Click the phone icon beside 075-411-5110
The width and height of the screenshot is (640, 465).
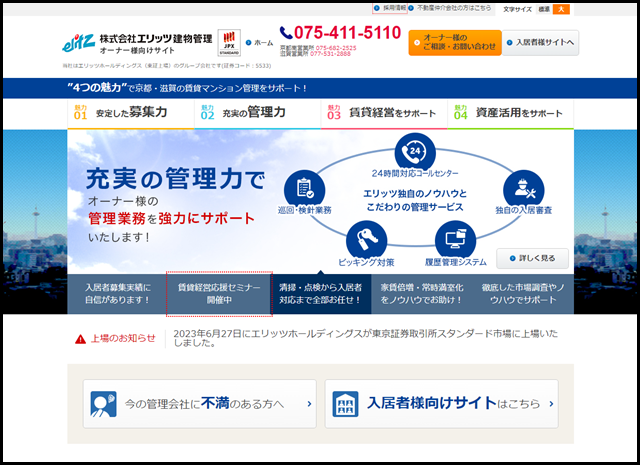pos(286,33)
